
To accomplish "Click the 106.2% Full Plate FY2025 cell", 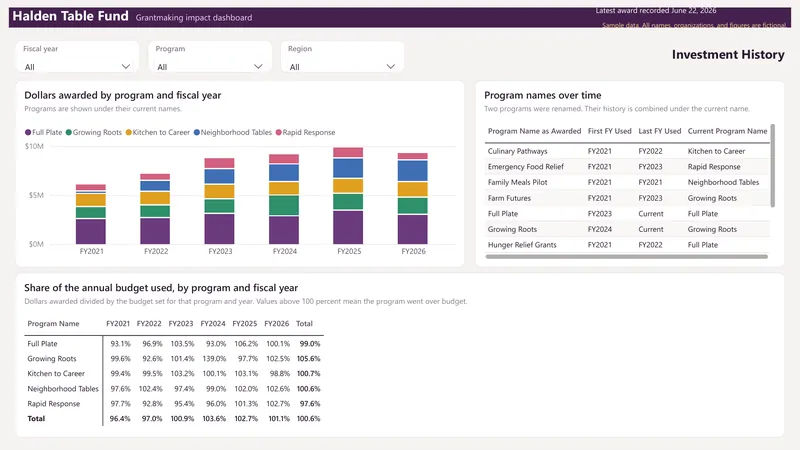I will pos(246,344).
